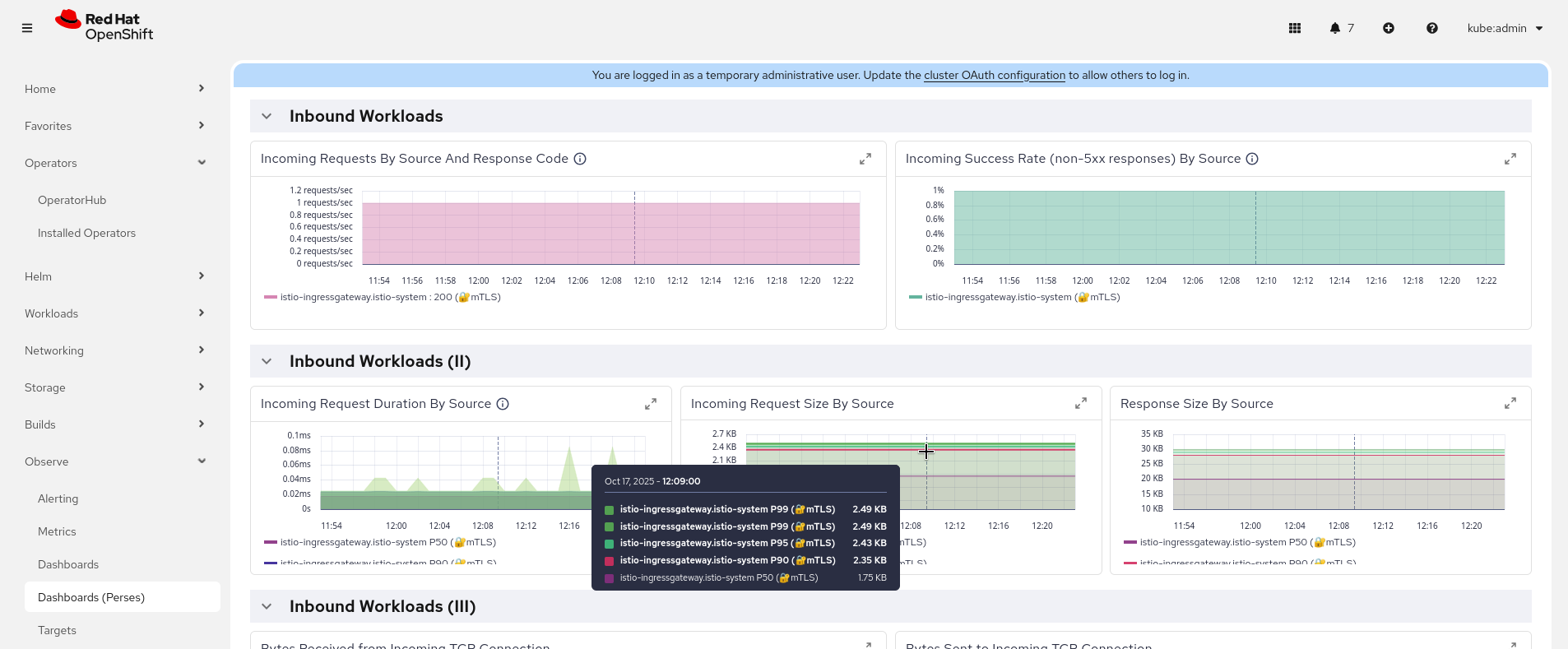Screen dimensions: 1568x649
Task: Open notifications bell showing 7 alerts
Action: tap(1341, 28)
